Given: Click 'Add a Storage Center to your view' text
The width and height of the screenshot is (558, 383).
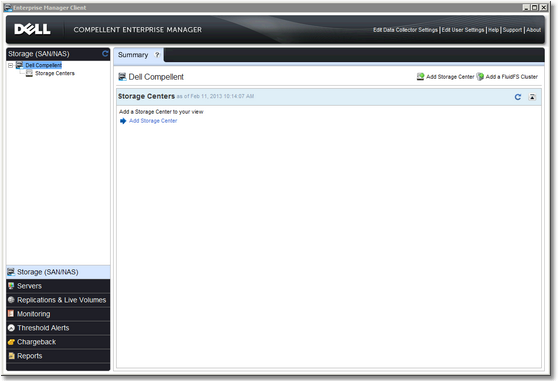Looking at the screenshot, I should (x=161, y=112).
